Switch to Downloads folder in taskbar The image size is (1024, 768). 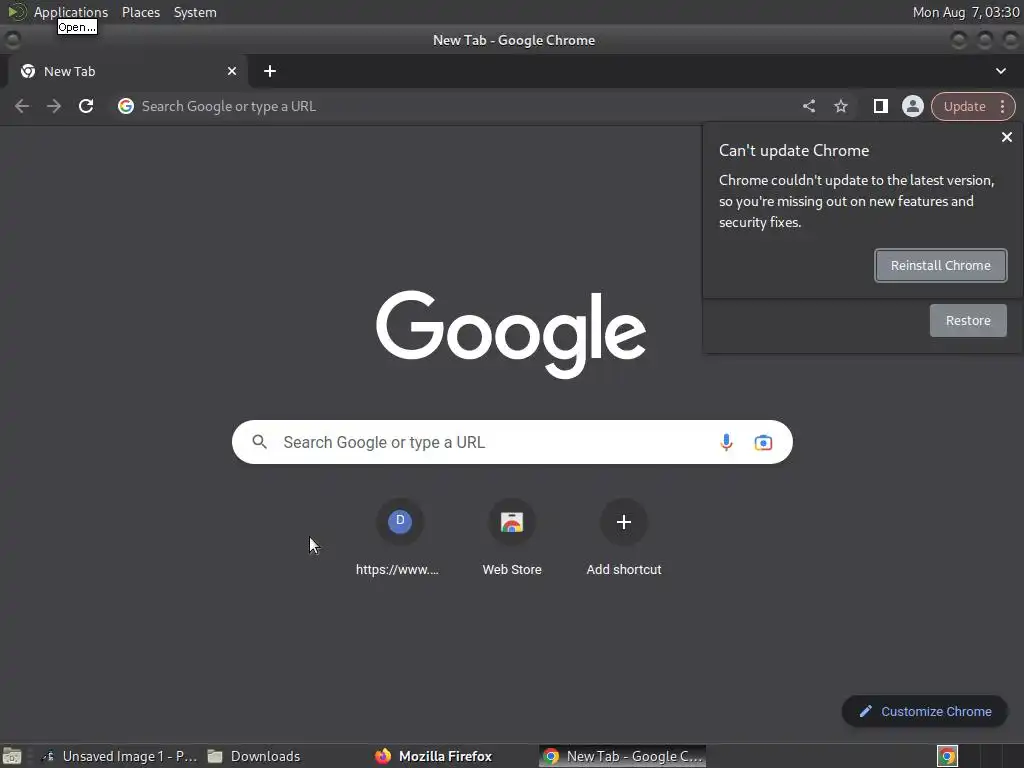(253, 756)
